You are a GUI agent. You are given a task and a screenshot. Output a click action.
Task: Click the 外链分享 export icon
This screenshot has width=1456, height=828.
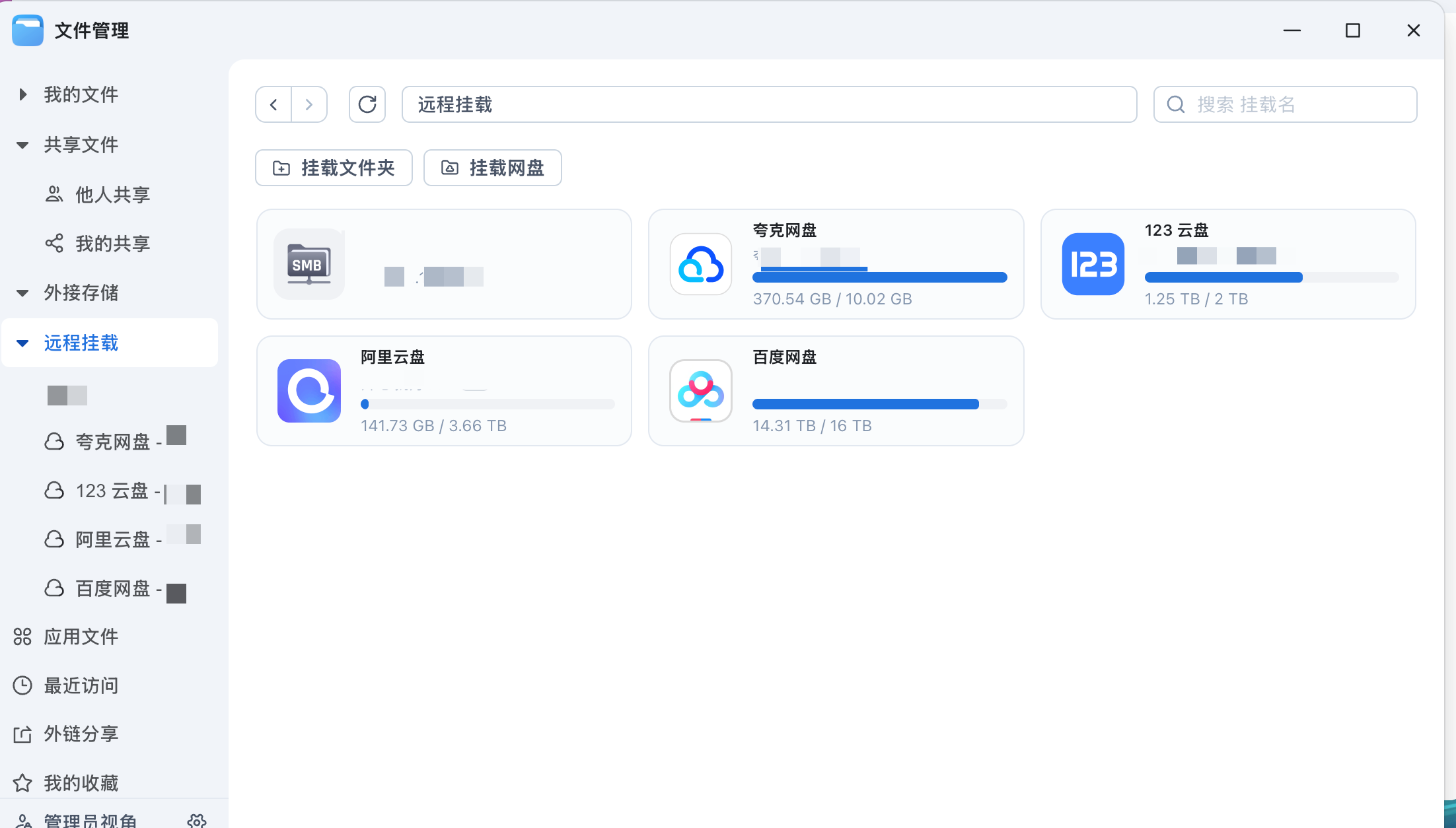(x=22, y=734)
